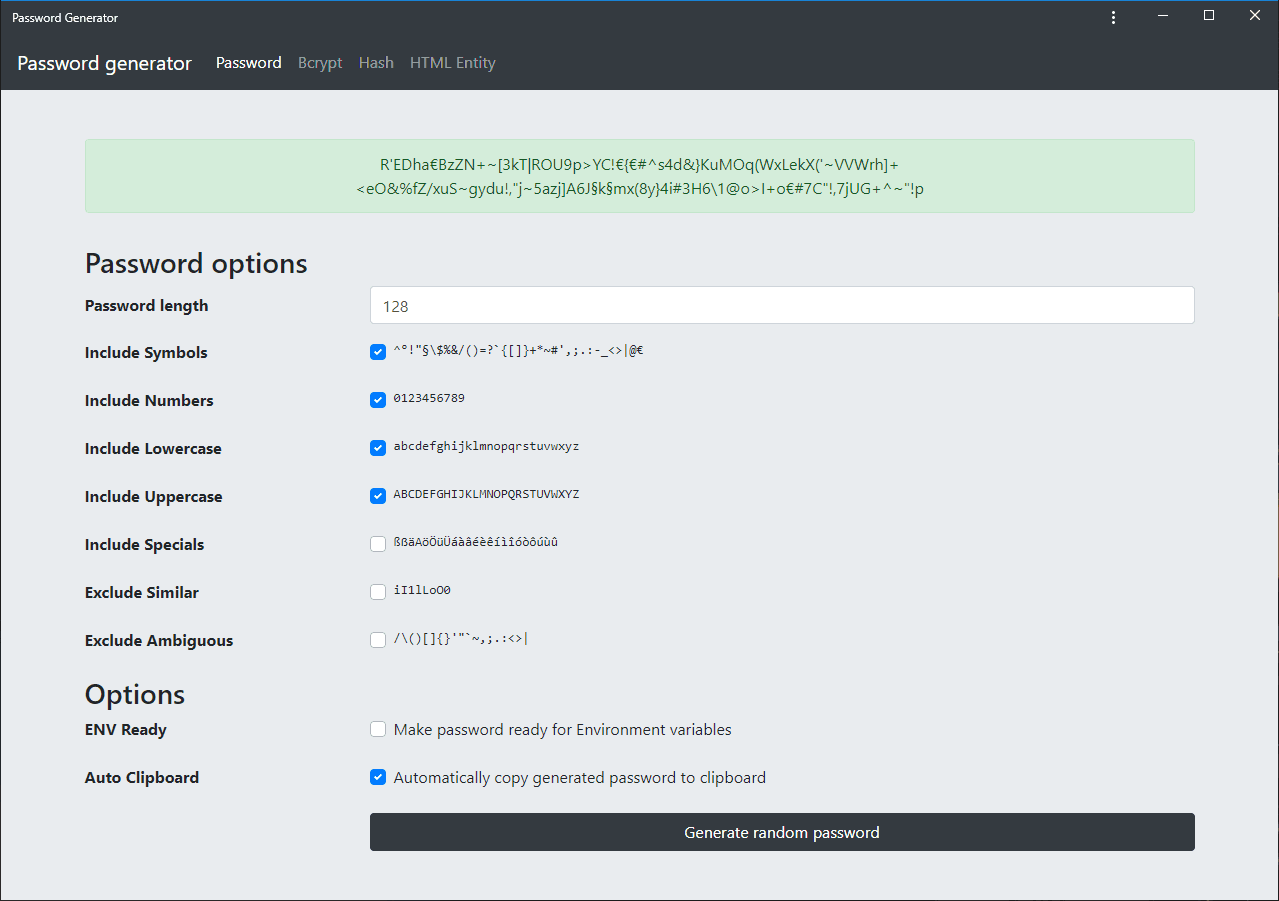Turn off the Auto Clipboard checkbox
This screenshot has width=1279, height=901.
tap(378, 777)
